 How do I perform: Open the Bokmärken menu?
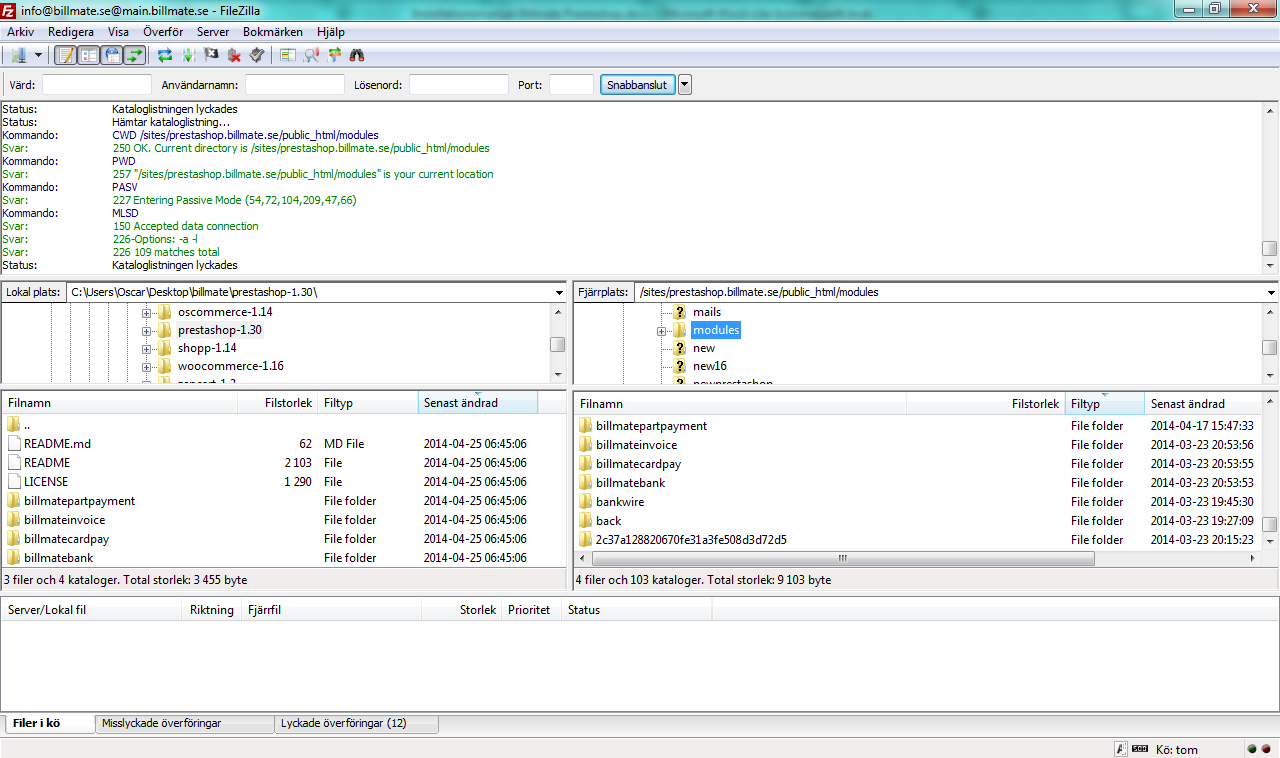coord(273,32)
